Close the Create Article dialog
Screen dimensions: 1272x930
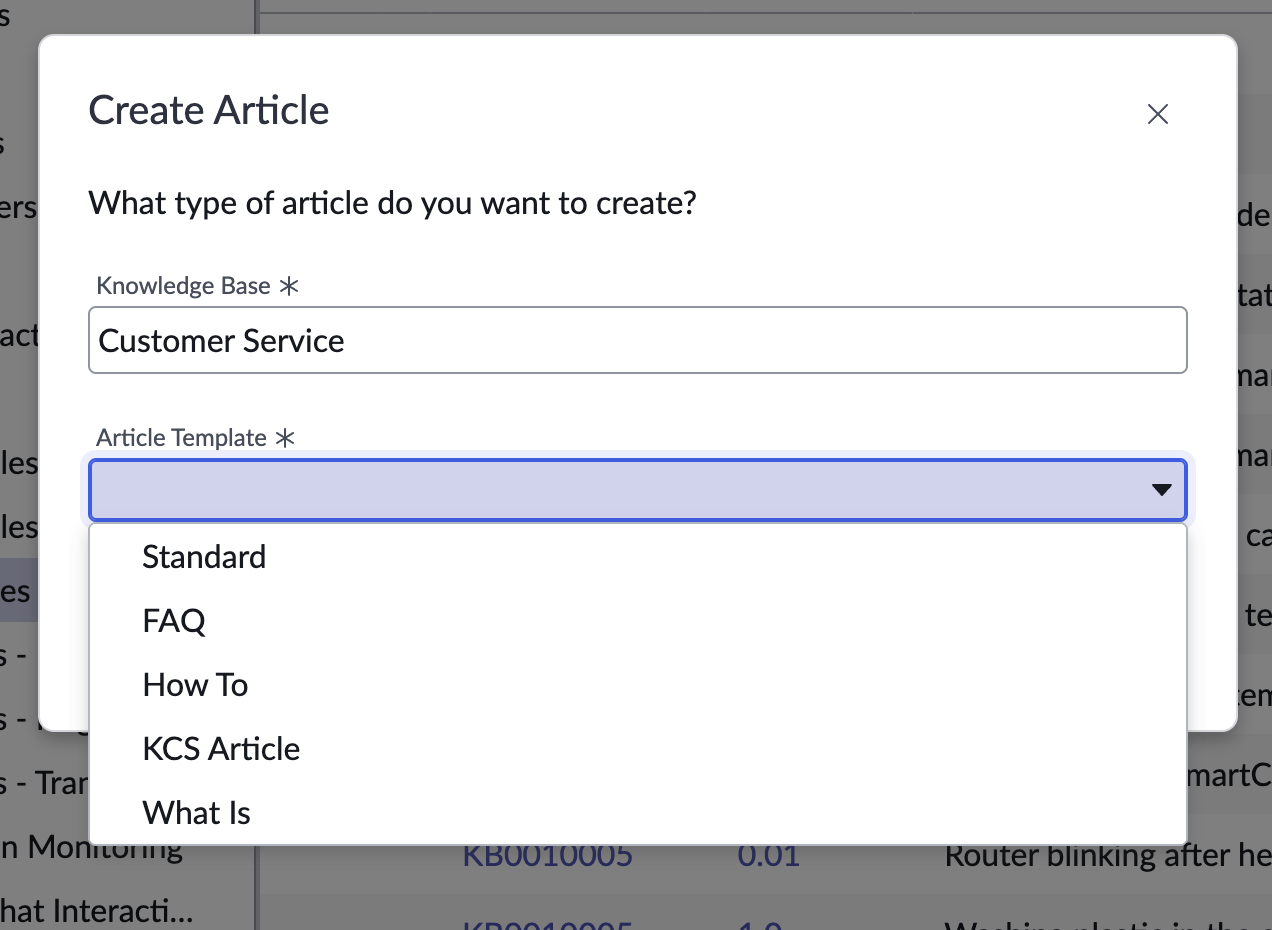(1157, 113)
